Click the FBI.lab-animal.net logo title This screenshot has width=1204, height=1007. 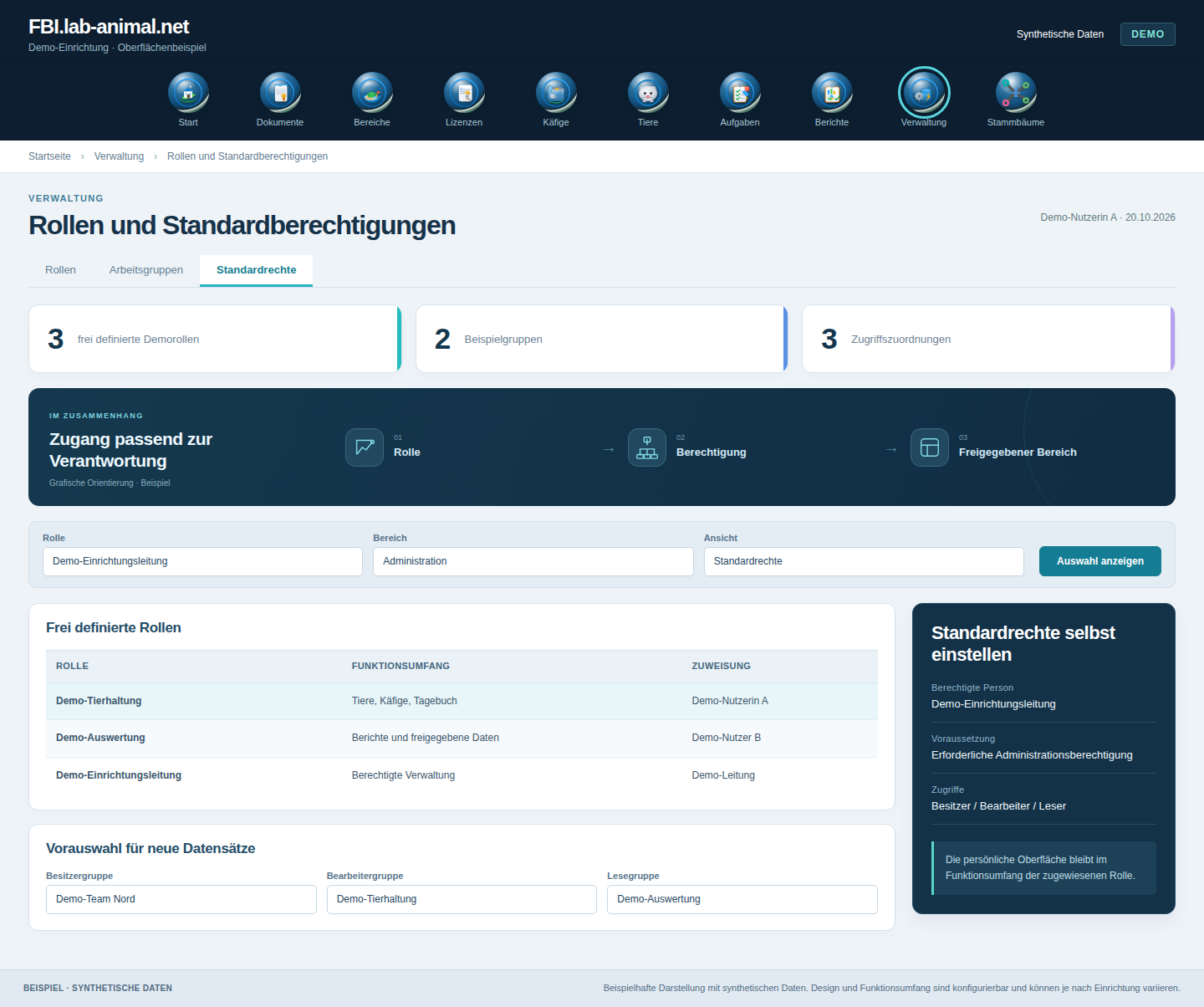point(109,27)
